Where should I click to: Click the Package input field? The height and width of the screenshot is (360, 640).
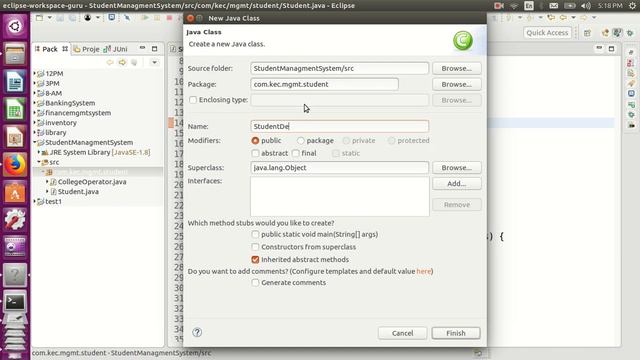click(324, 84)
